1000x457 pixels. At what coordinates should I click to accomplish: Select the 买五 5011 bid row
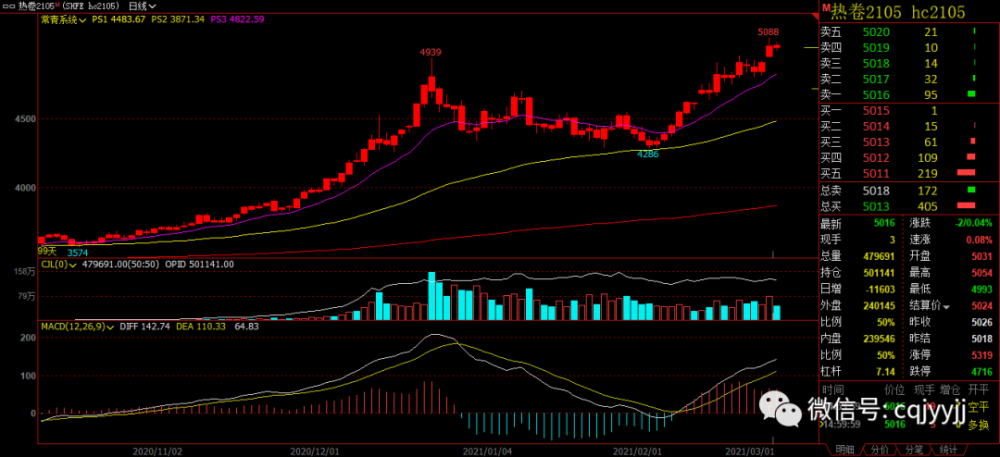pyautogui.click(x=908, y=173)
